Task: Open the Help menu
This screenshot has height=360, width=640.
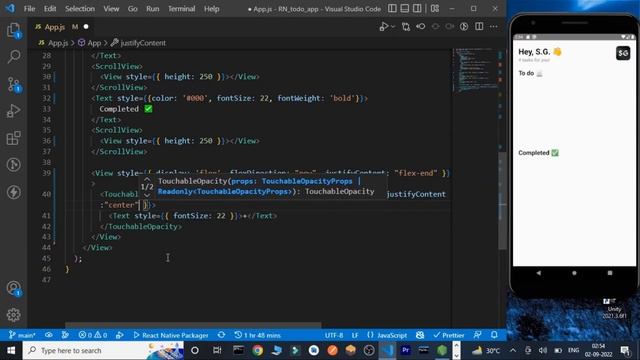Action: [211, 9]
